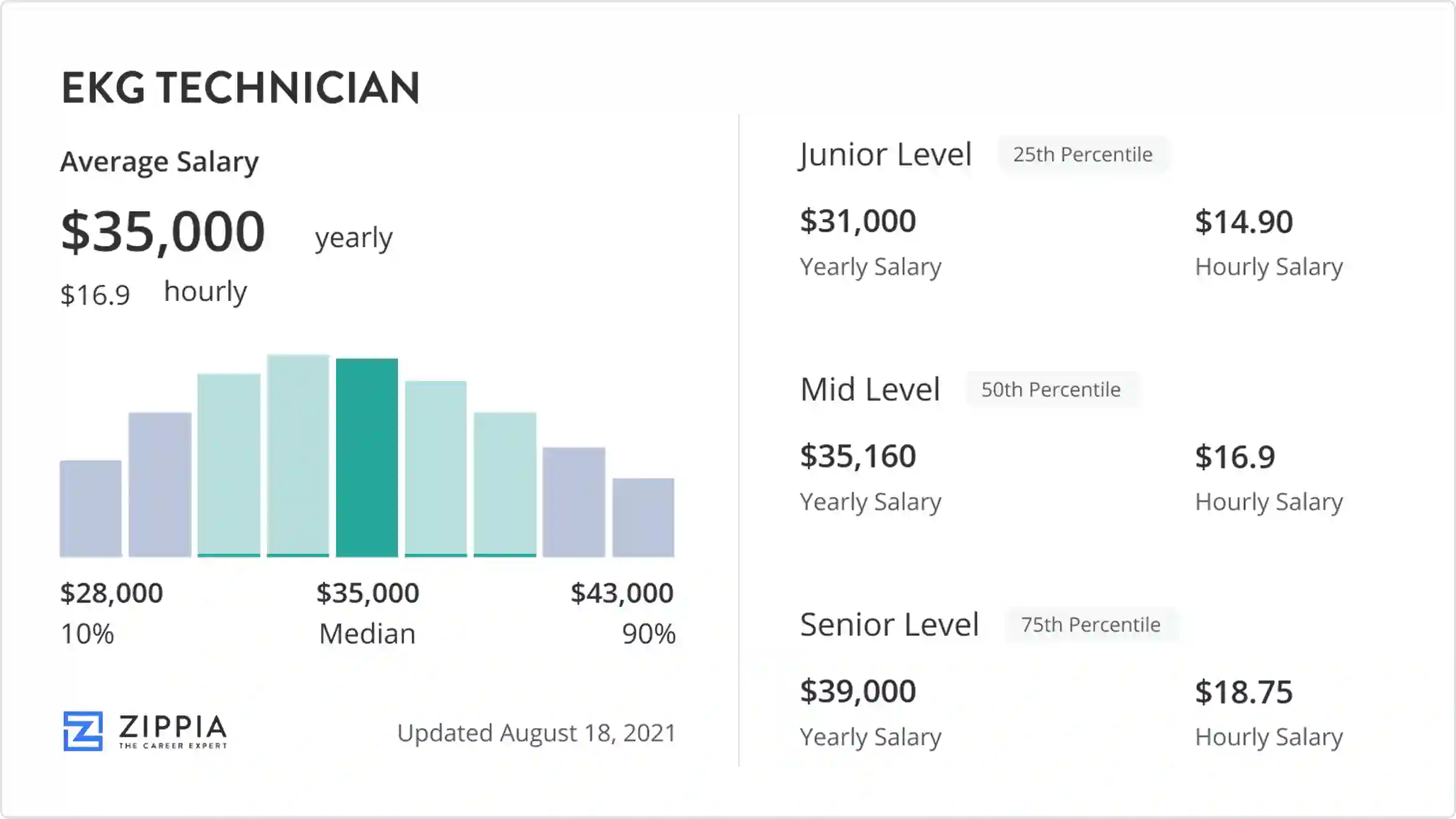Click the EKG TECHNICIAN title
The image size is (1456, 819).
(240, 88)
